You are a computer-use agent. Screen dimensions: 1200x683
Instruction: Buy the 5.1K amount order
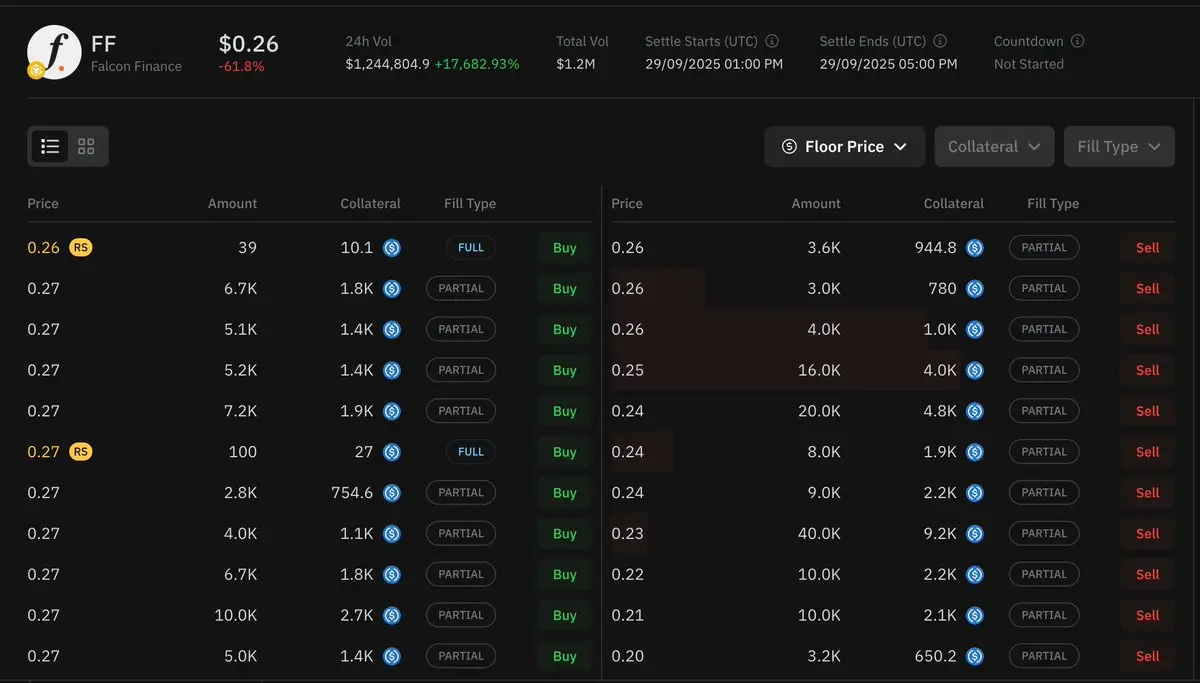click(x=565, y=329)
